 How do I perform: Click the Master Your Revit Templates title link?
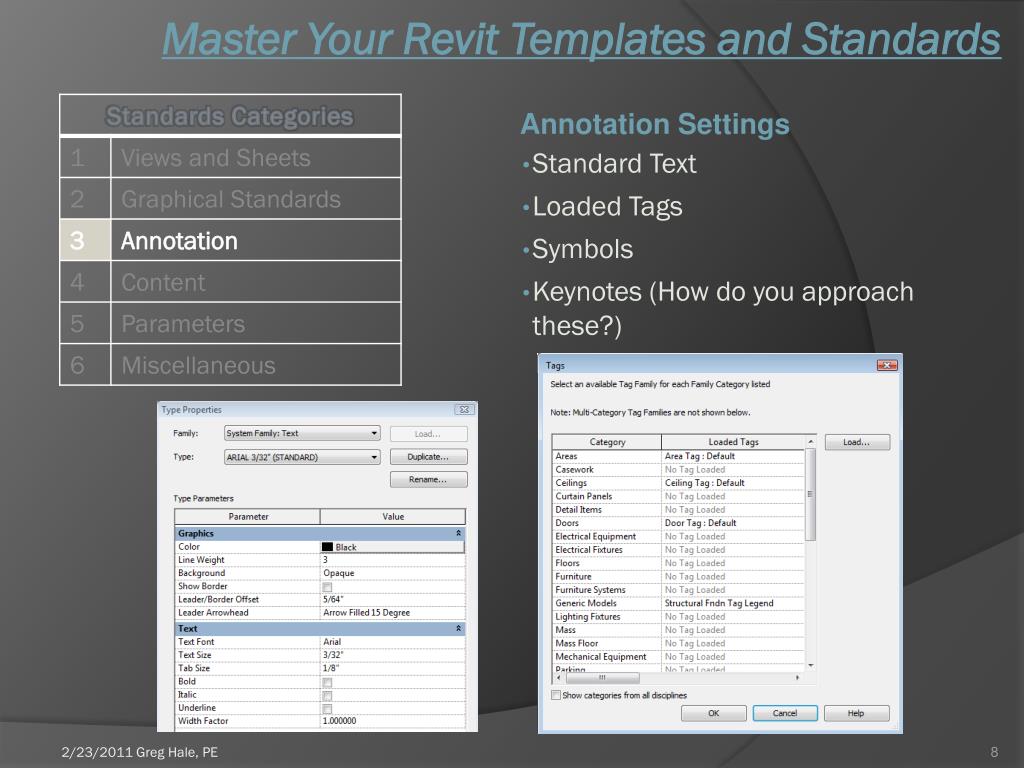pos(581,39)
